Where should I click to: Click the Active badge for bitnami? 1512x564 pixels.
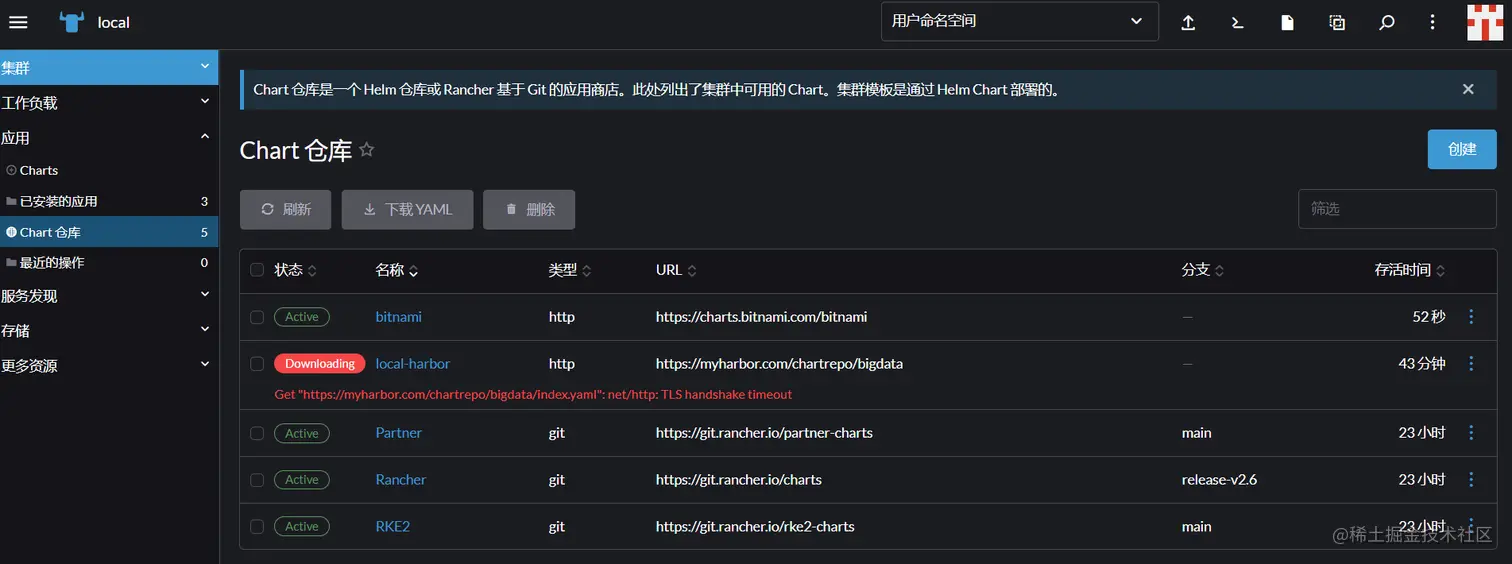301,317
